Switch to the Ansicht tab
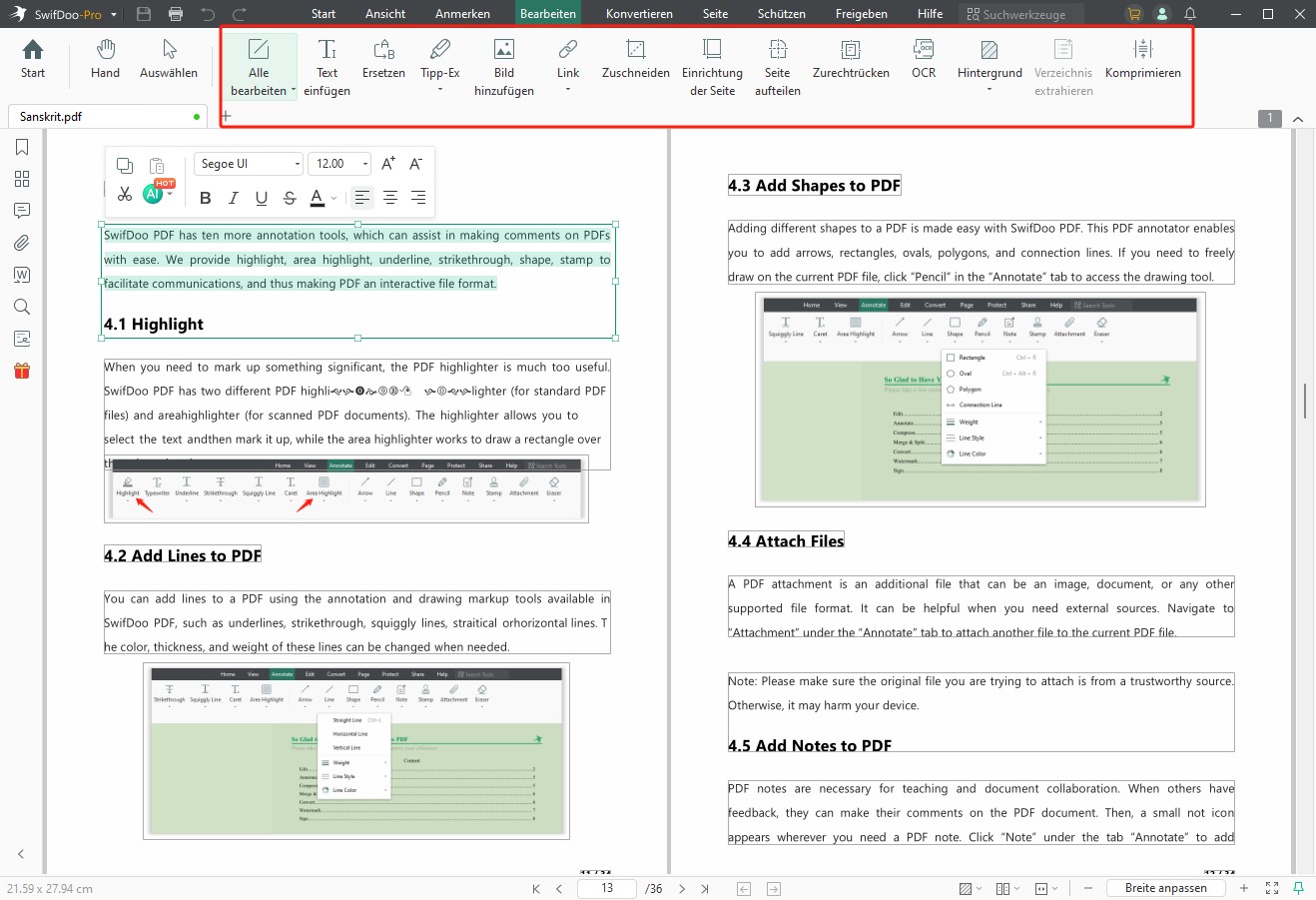 point(385,14)
